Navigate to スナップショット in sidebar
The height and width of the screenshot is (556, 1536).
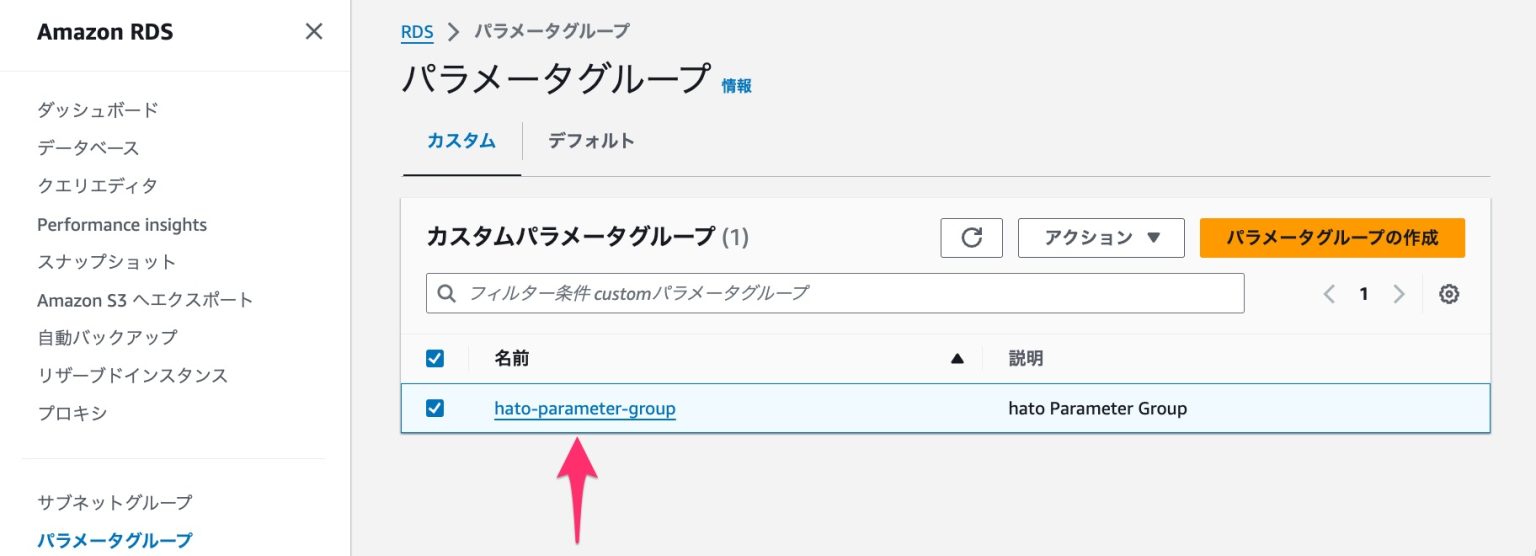(107, 262)
